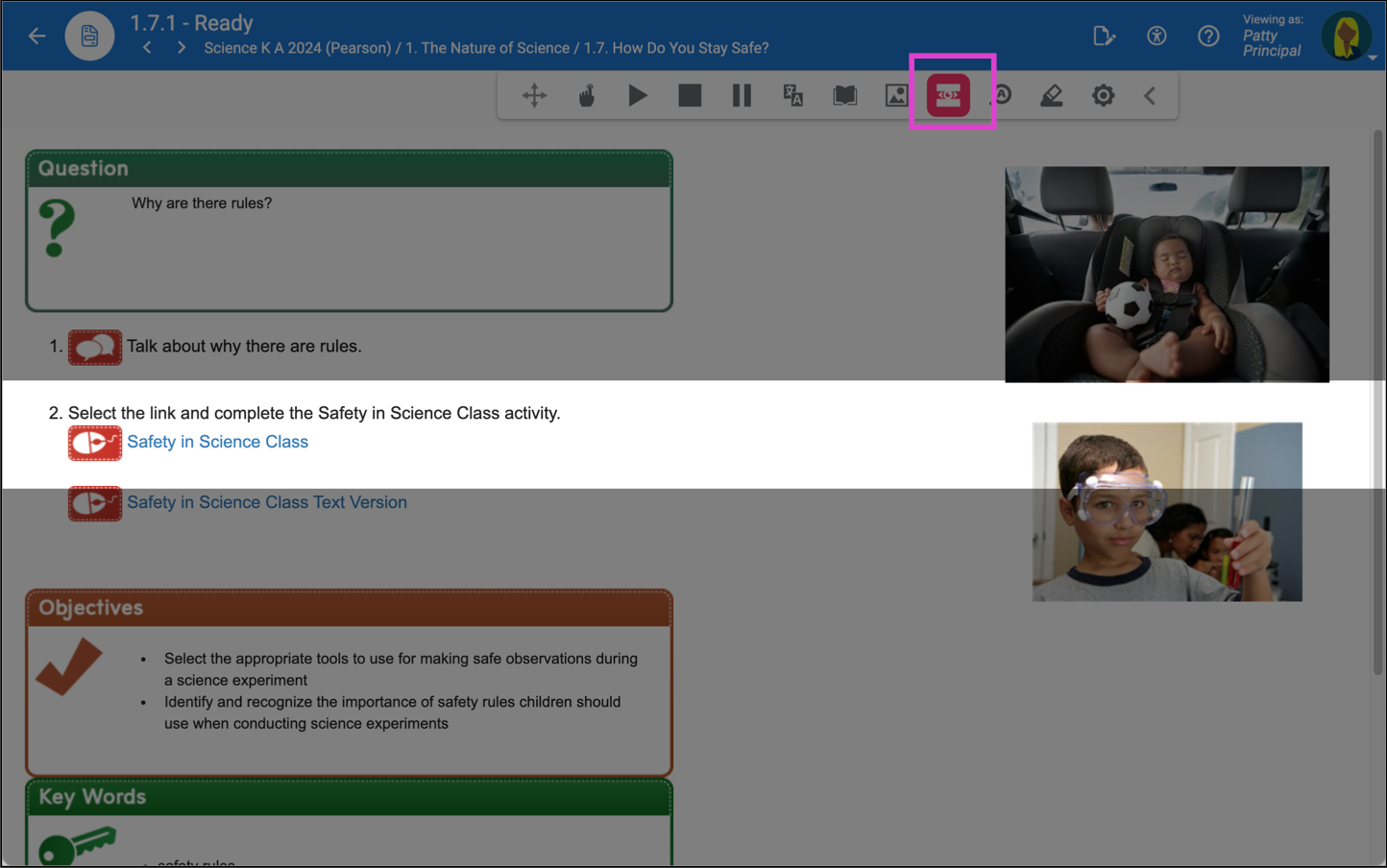Image resolution: width=1387 pixels, height=868 pixels.
Task: Click the orange checkmark icon in Objectives
Action: [69, 666]
